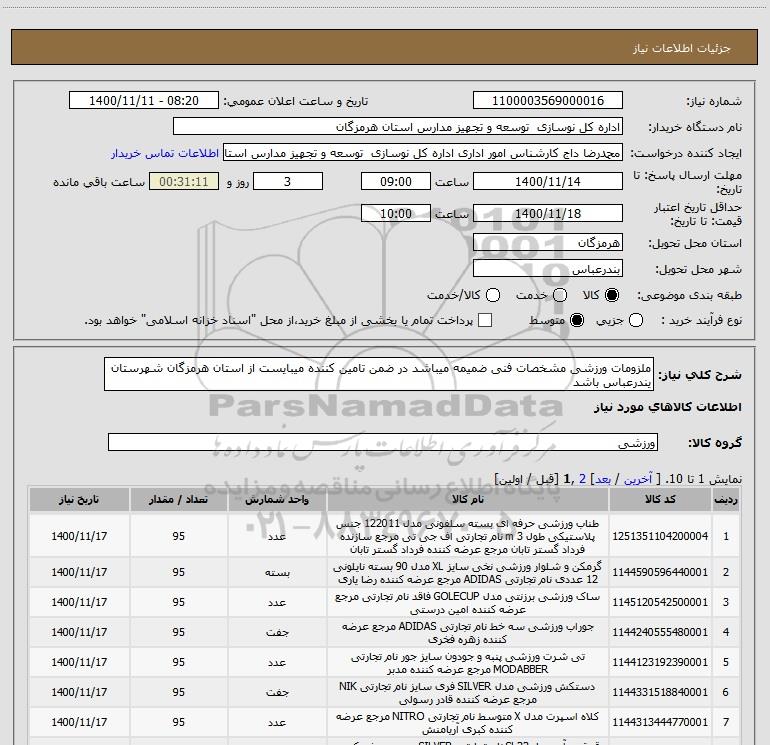Image resolution: width=770 pixels, height=745 pixels.
Task: Click the دستکش ورزشی SILVER item name
Action: [x=468, y=692]
